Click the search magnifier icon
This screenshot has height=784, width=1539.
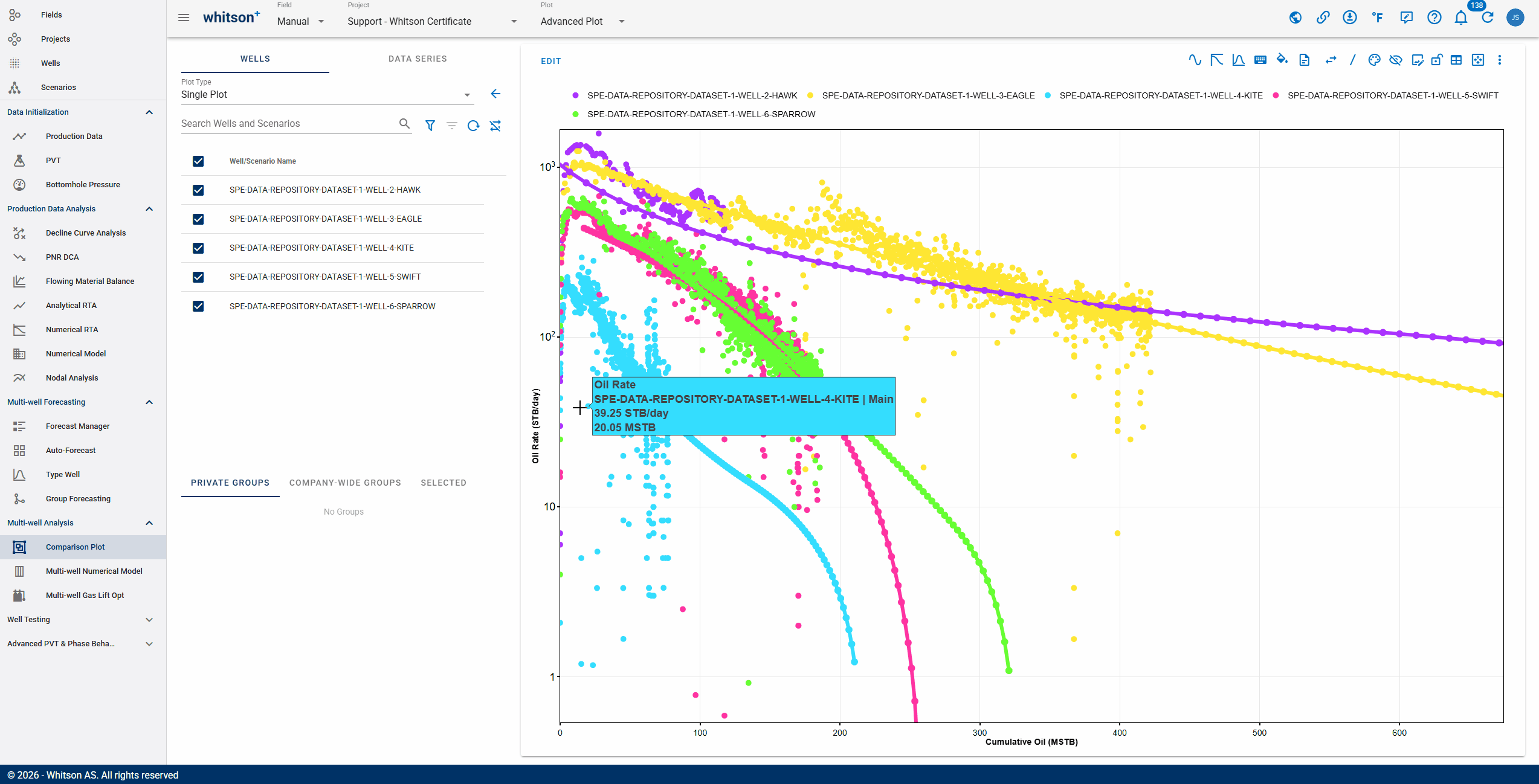[x=405, y=124]
